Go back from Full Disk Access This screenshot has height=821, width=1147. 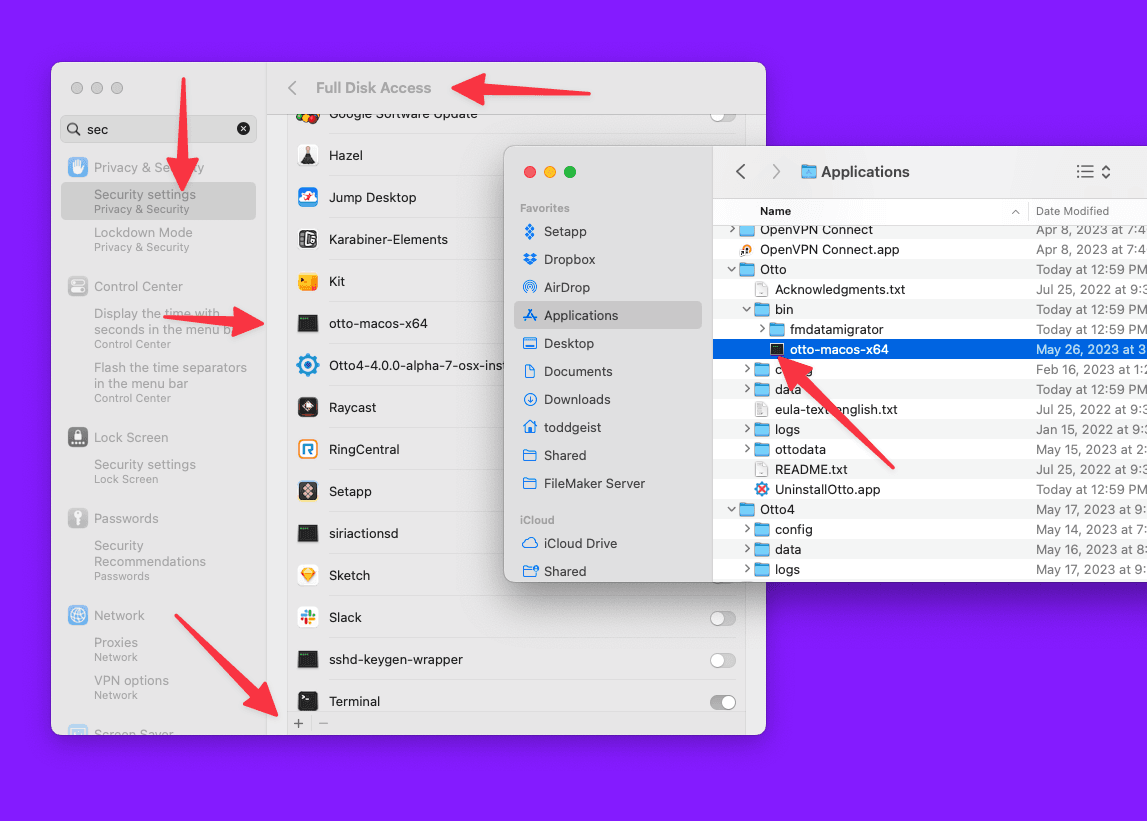290,88
